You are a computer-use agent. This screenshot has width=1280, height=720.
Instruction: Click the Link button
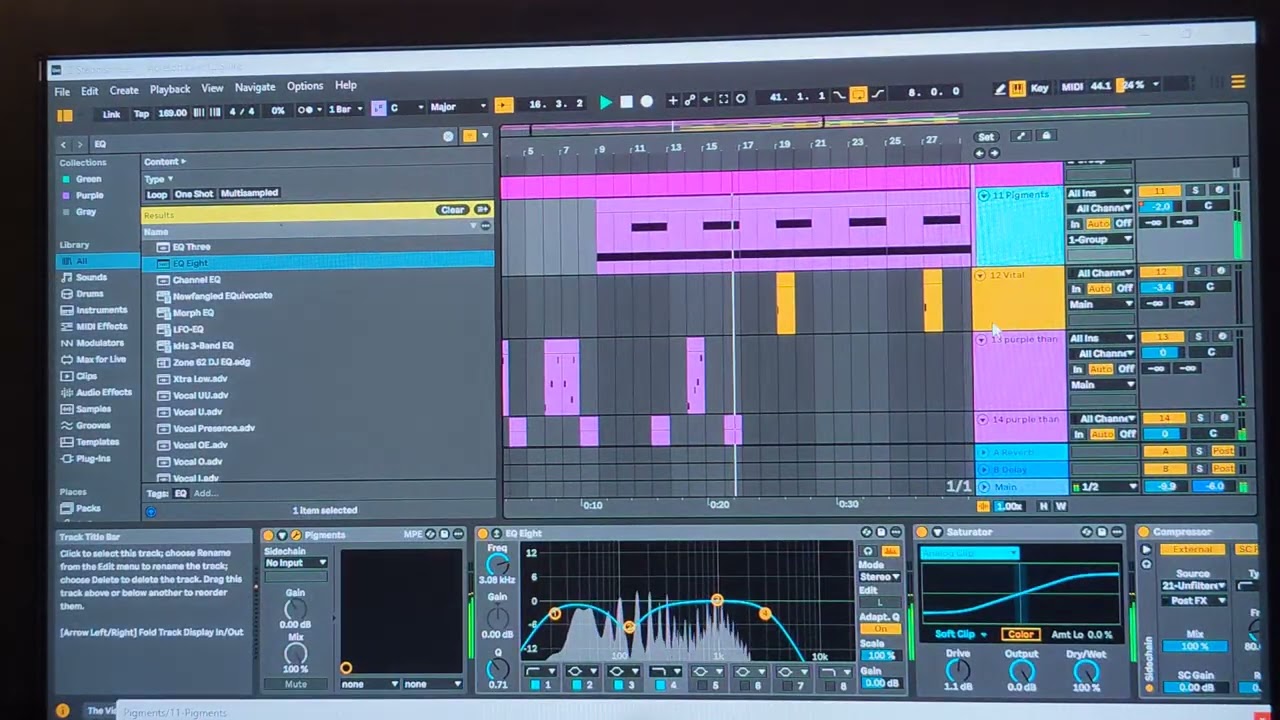(x=111, y=114)
